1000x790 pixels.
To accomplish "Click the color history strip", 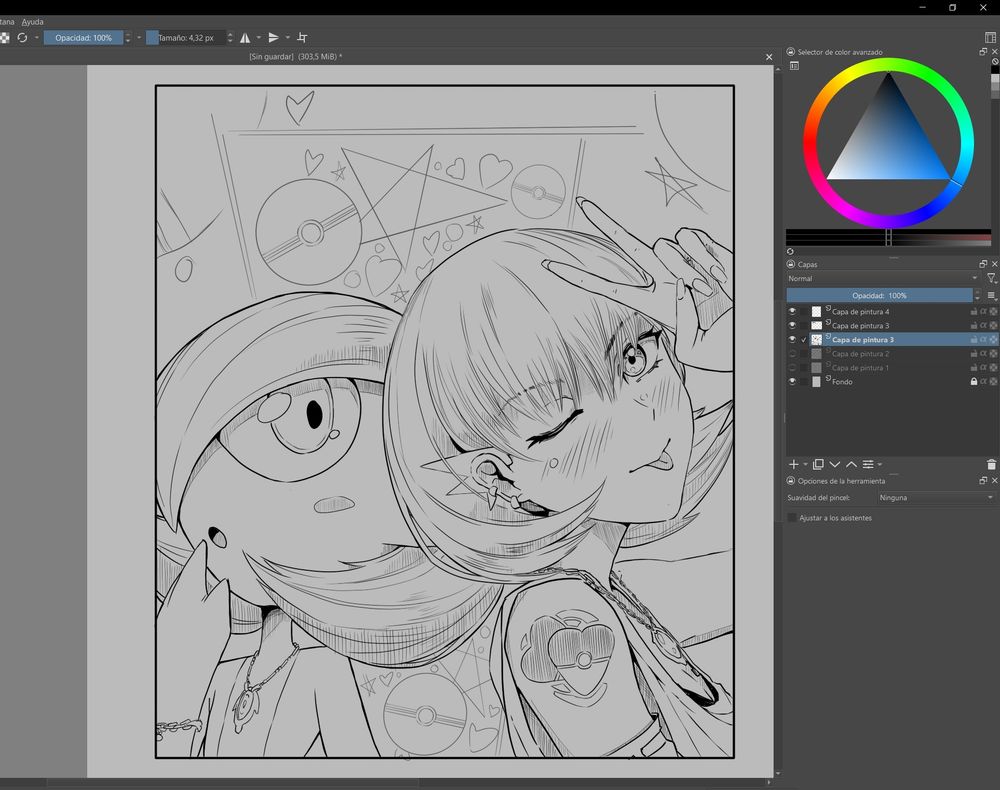I will point(888,237).
